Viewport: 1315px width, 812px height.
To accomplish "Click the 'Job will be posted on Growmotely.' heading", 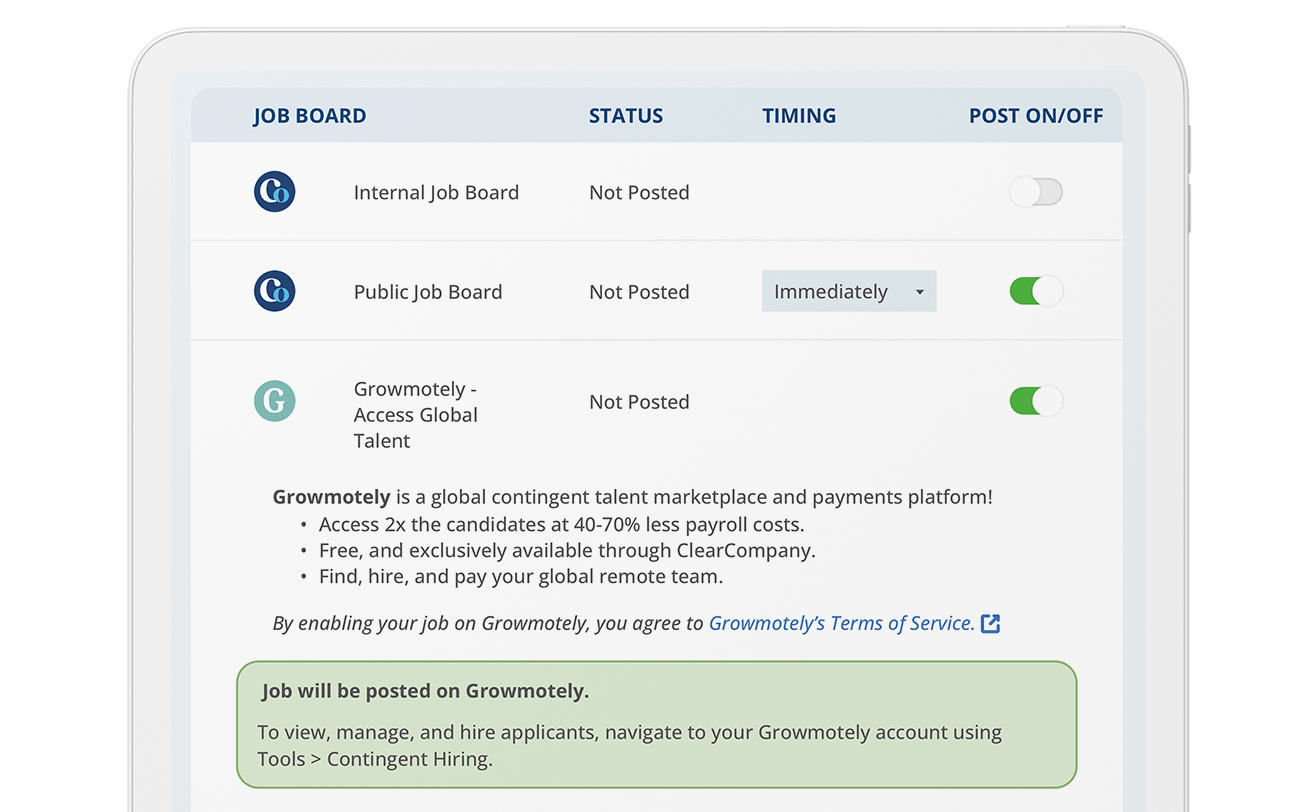I will tap(425, 691).
